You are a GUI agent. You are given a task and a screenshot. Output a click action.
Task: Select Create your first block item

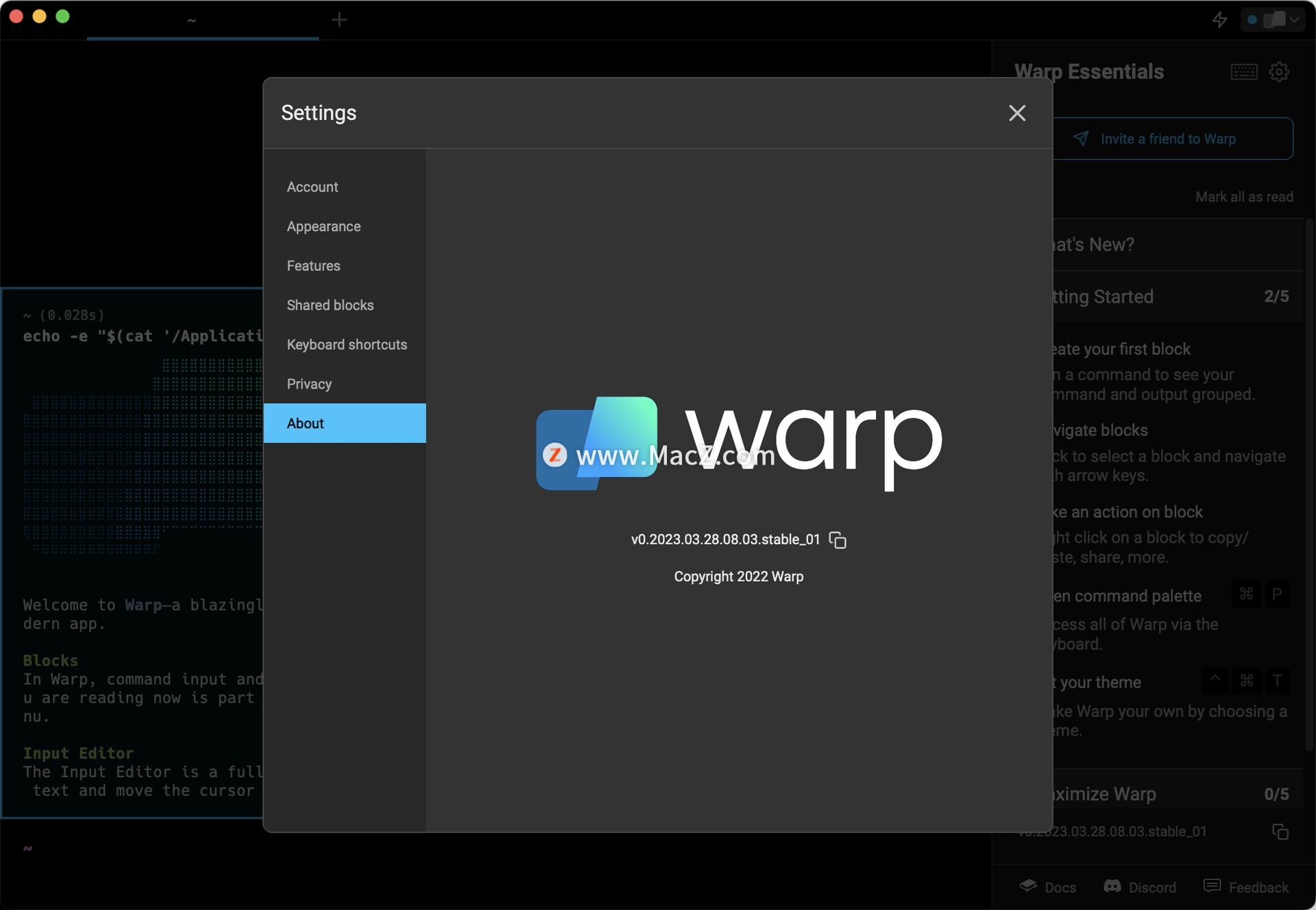[1172, 371]
